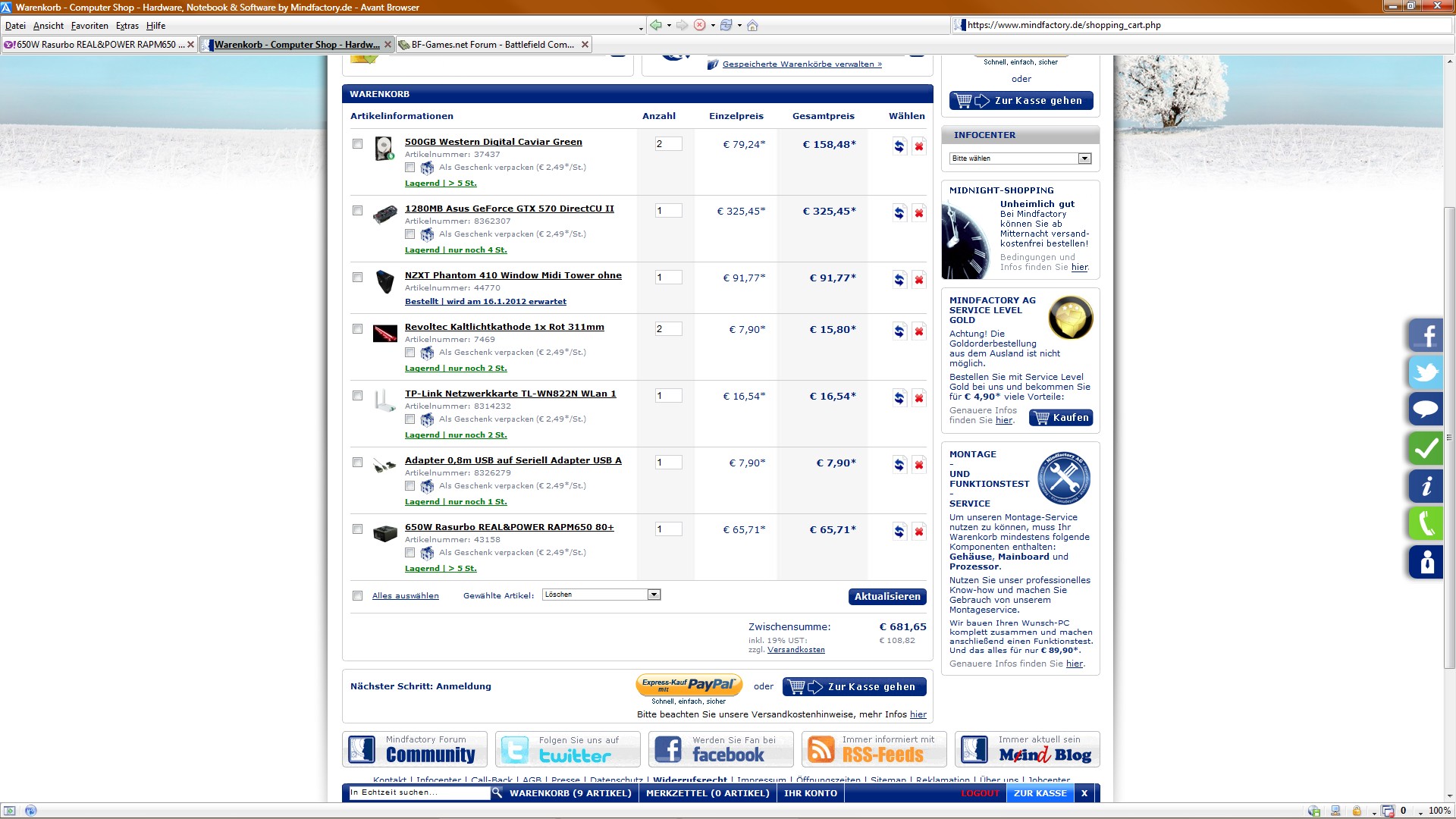Screen dimensions: 1456x819
Task: Refresh the NZXT Phantom 410 row
Action: (899, 280)
